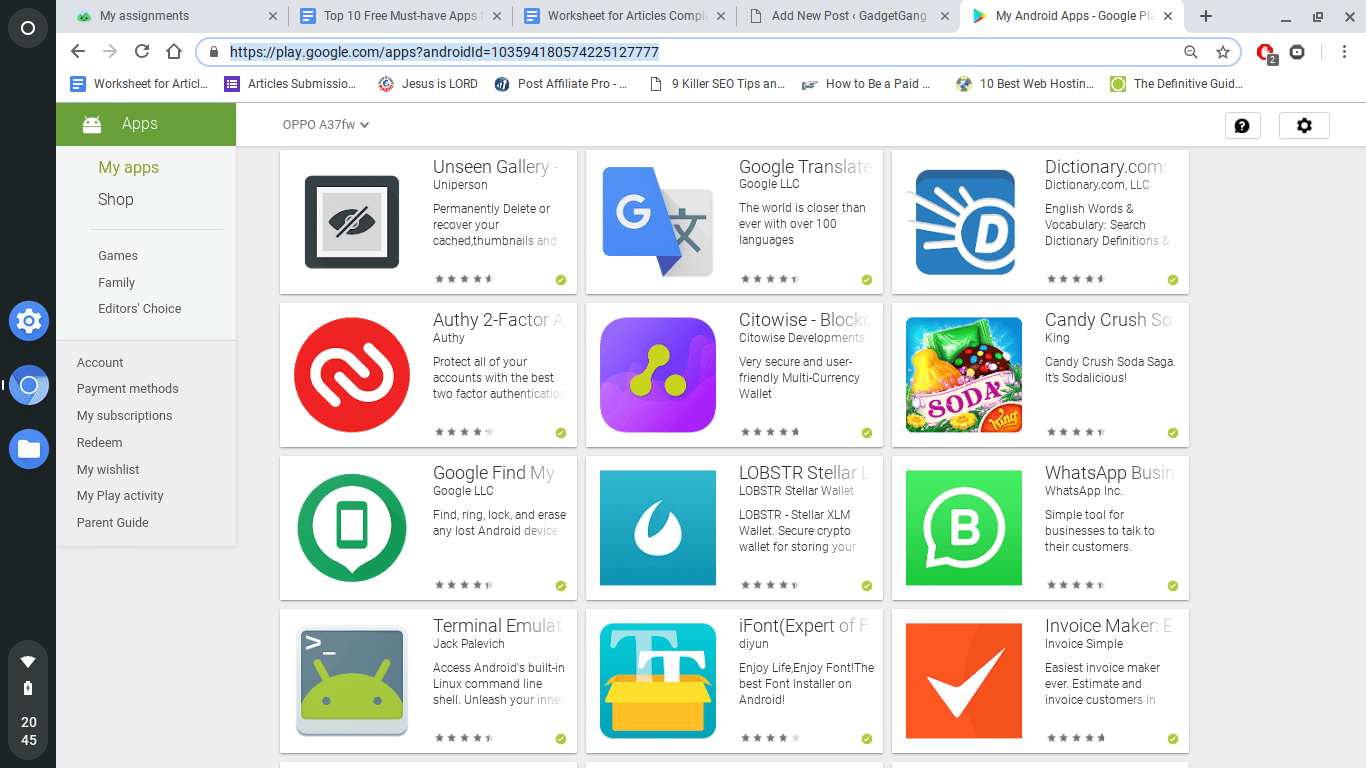Switch to Worksheet for Articles tab
The image size is (1366, 768).
point(624,16)
